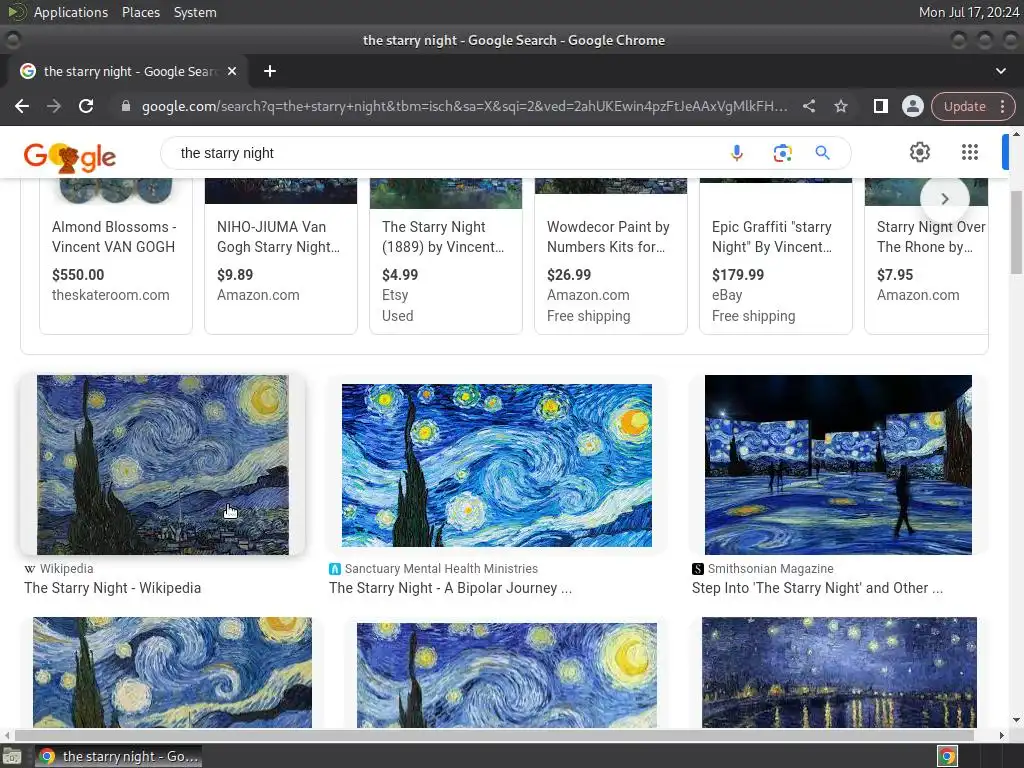This screenshot has width=1024, height=768.
Task: Toggle Chrome side panel icon
Action: pos(880,106)
